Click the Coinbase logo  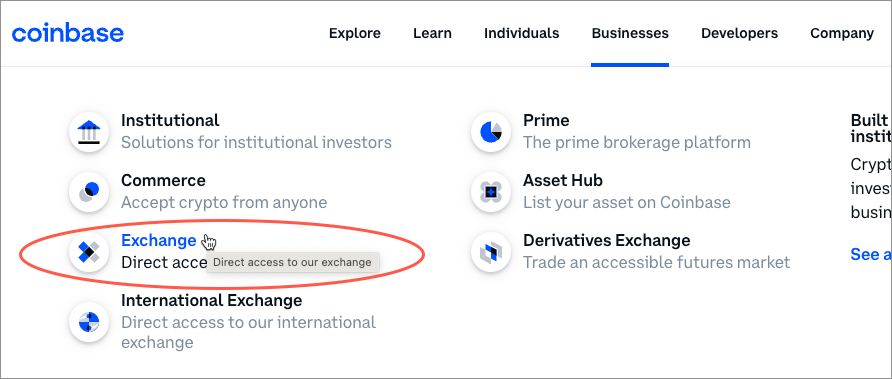(x=68, y=34)
